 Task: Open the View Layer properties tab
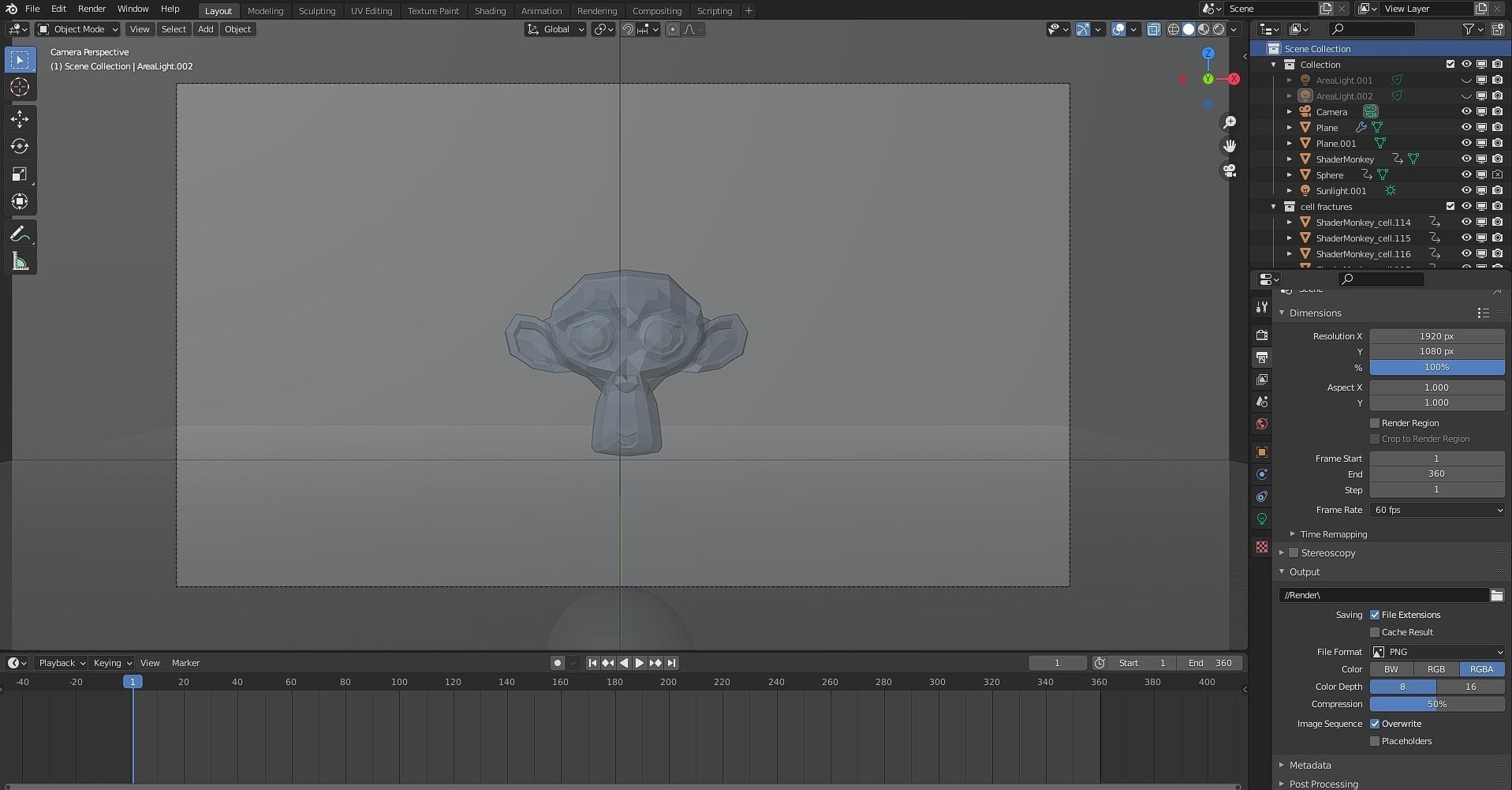(1262, 380)
